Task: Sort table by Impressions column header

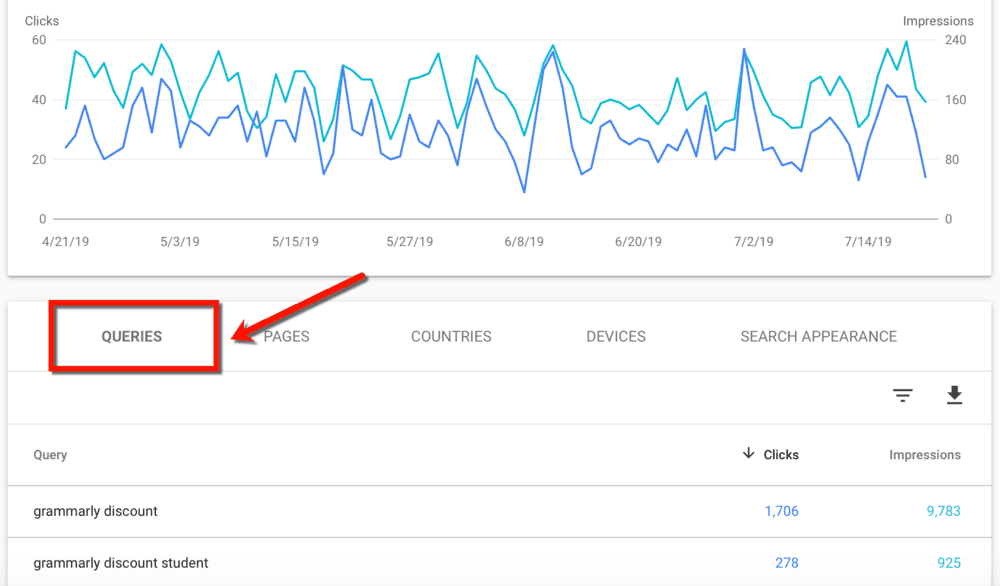Action: [925, 455]
